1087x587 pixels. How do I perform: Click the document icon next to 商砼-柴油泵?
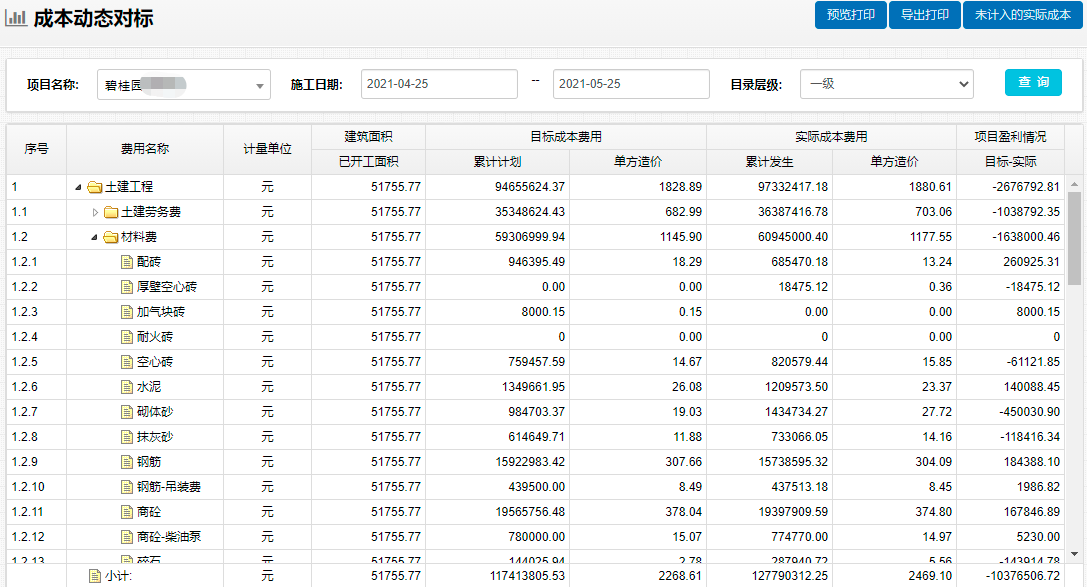coord(127,536)
